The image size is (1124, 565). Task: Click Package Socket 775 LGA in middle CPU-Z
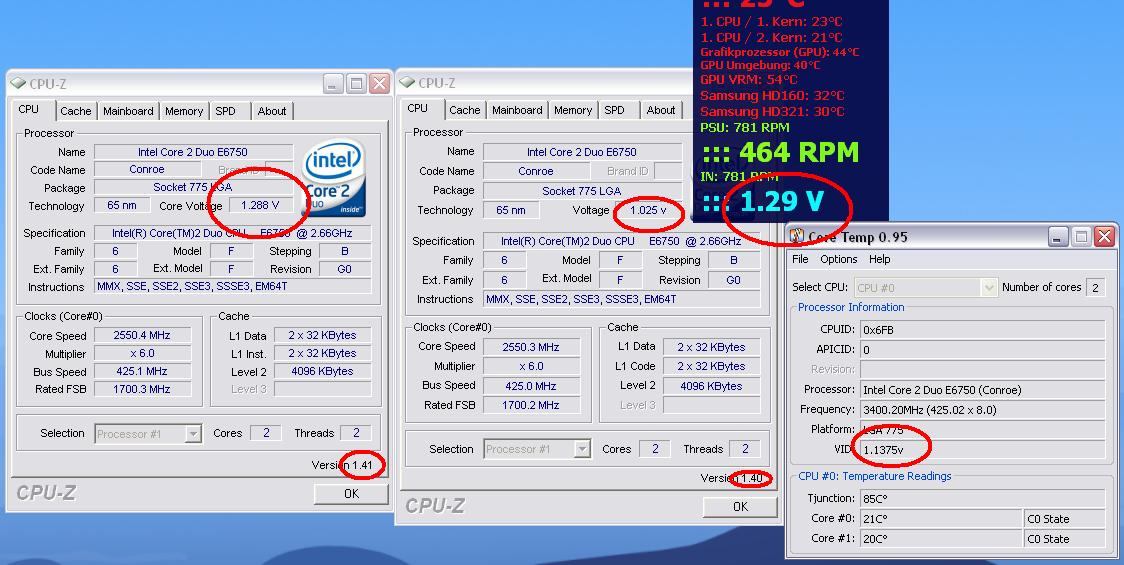pos(582,191)
